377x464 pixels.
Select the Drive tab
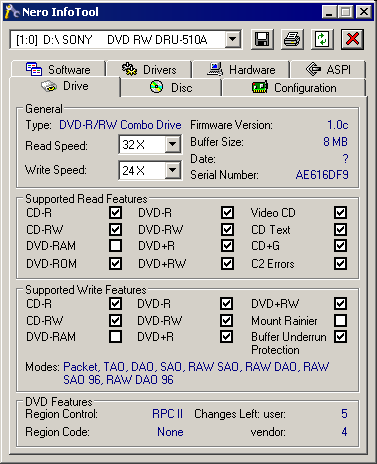[65, 86]
